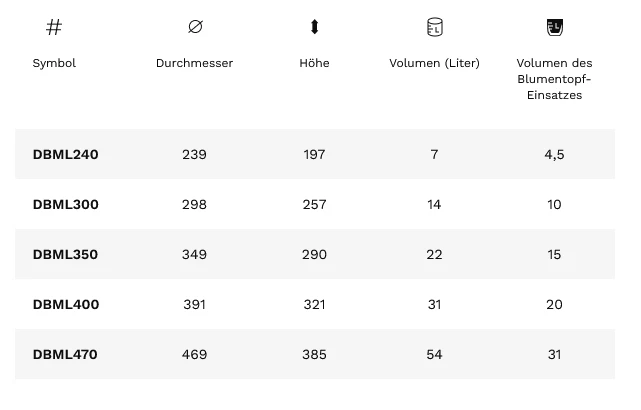Click diameter value 239

tap(195, 154)
